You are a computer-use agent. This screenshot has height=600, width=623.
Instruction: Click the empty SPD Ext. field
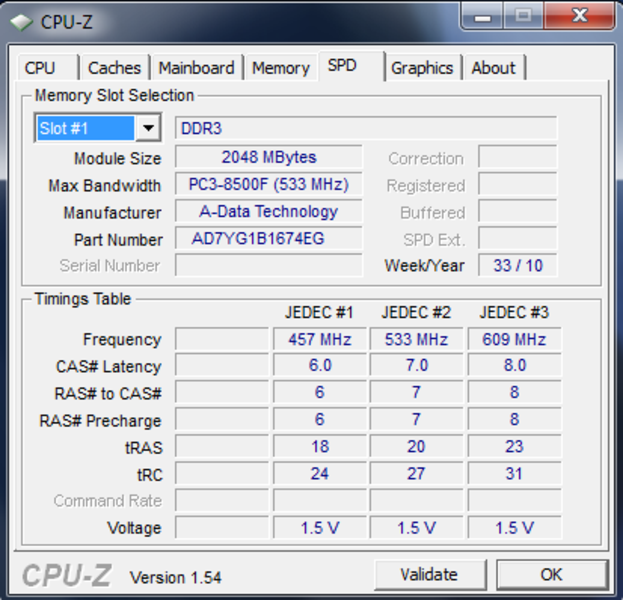point(518,238)
